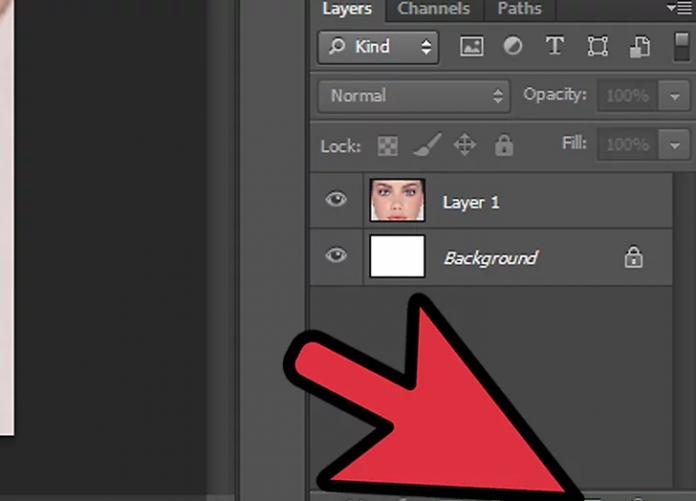Filter for adjustment layers icon
The width and height of the screenshot is (696, 501).
511,47
